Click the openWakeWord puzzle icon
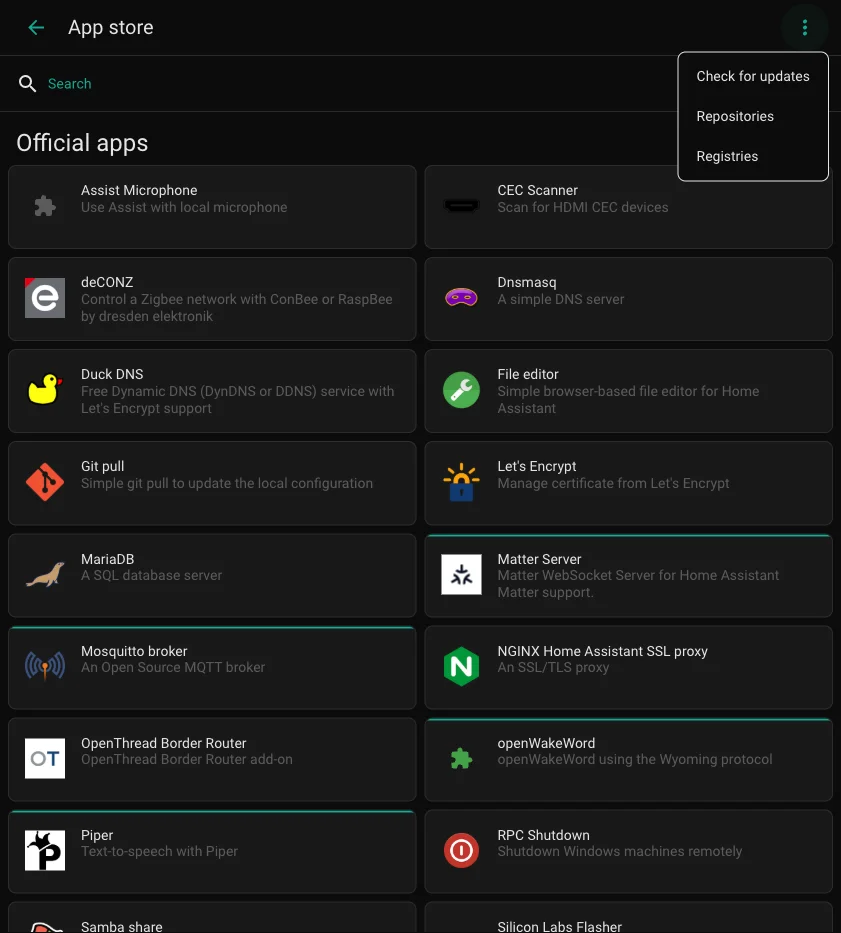Image resolution: width=841 pixels, height=933 pixels. [x=460, y=759]
